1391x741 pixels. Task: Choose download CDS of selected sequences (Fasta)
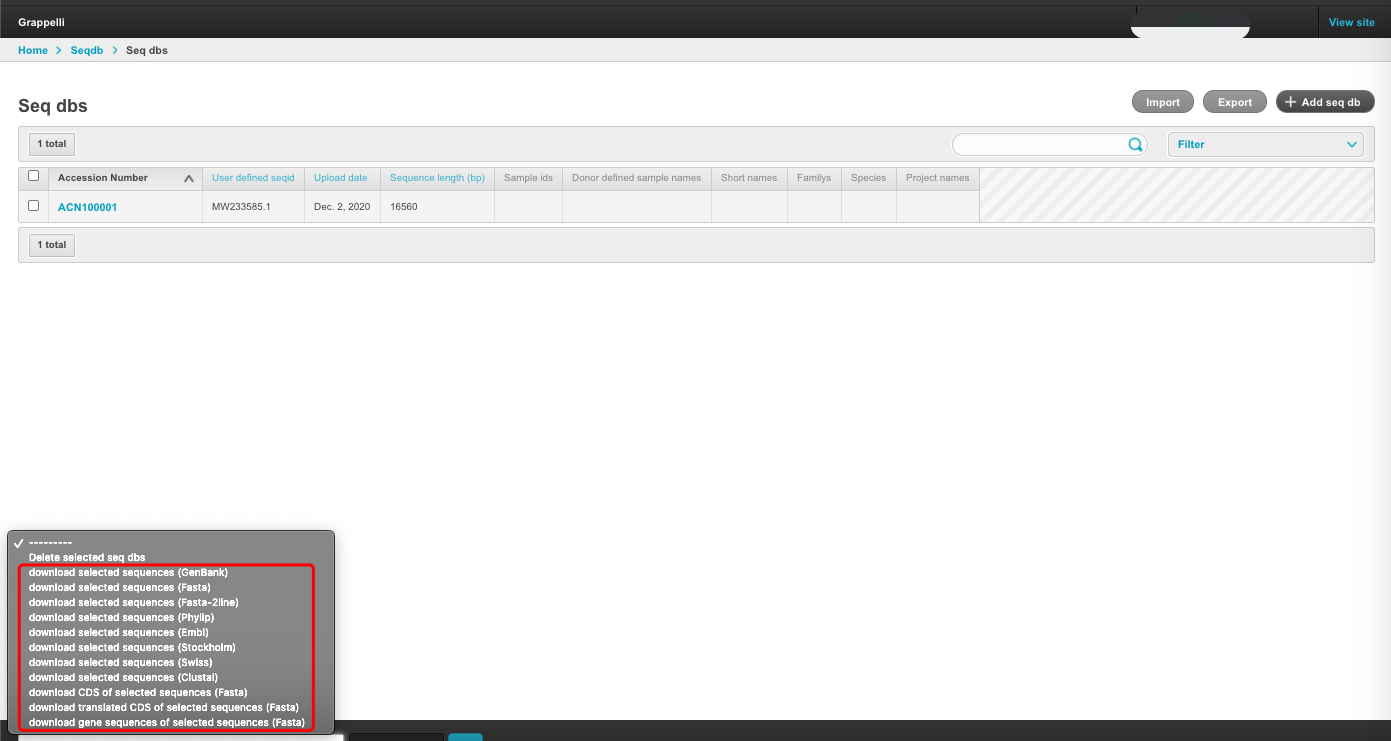171,692
